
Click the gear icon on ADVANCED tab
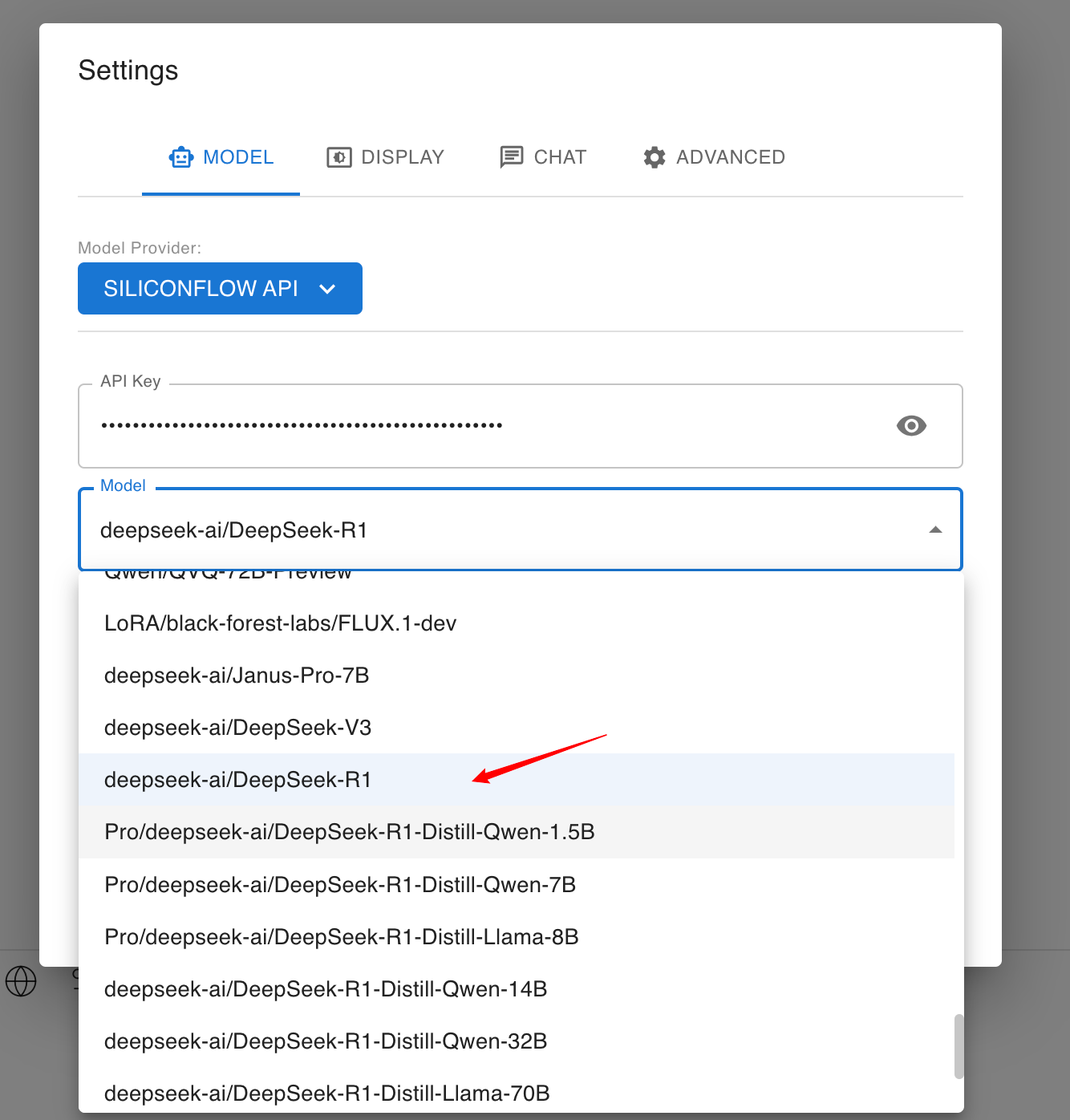point(655,157)
